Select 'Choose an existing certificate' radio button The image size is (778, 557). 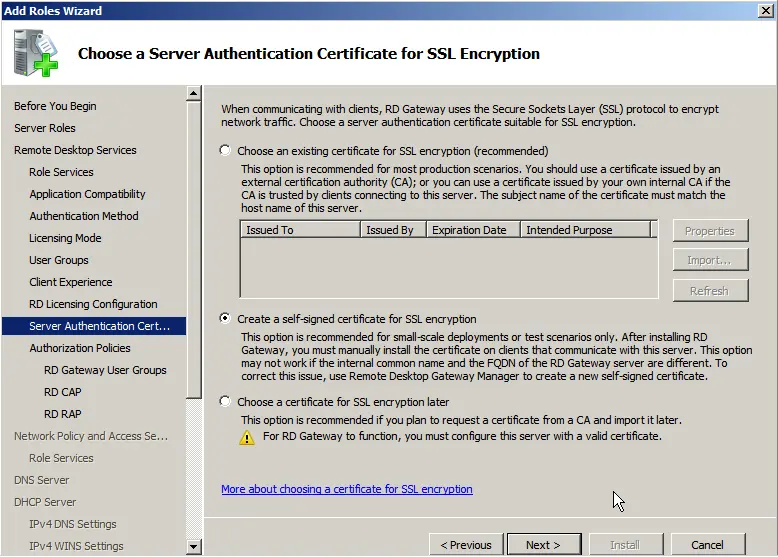click(225, 151)
